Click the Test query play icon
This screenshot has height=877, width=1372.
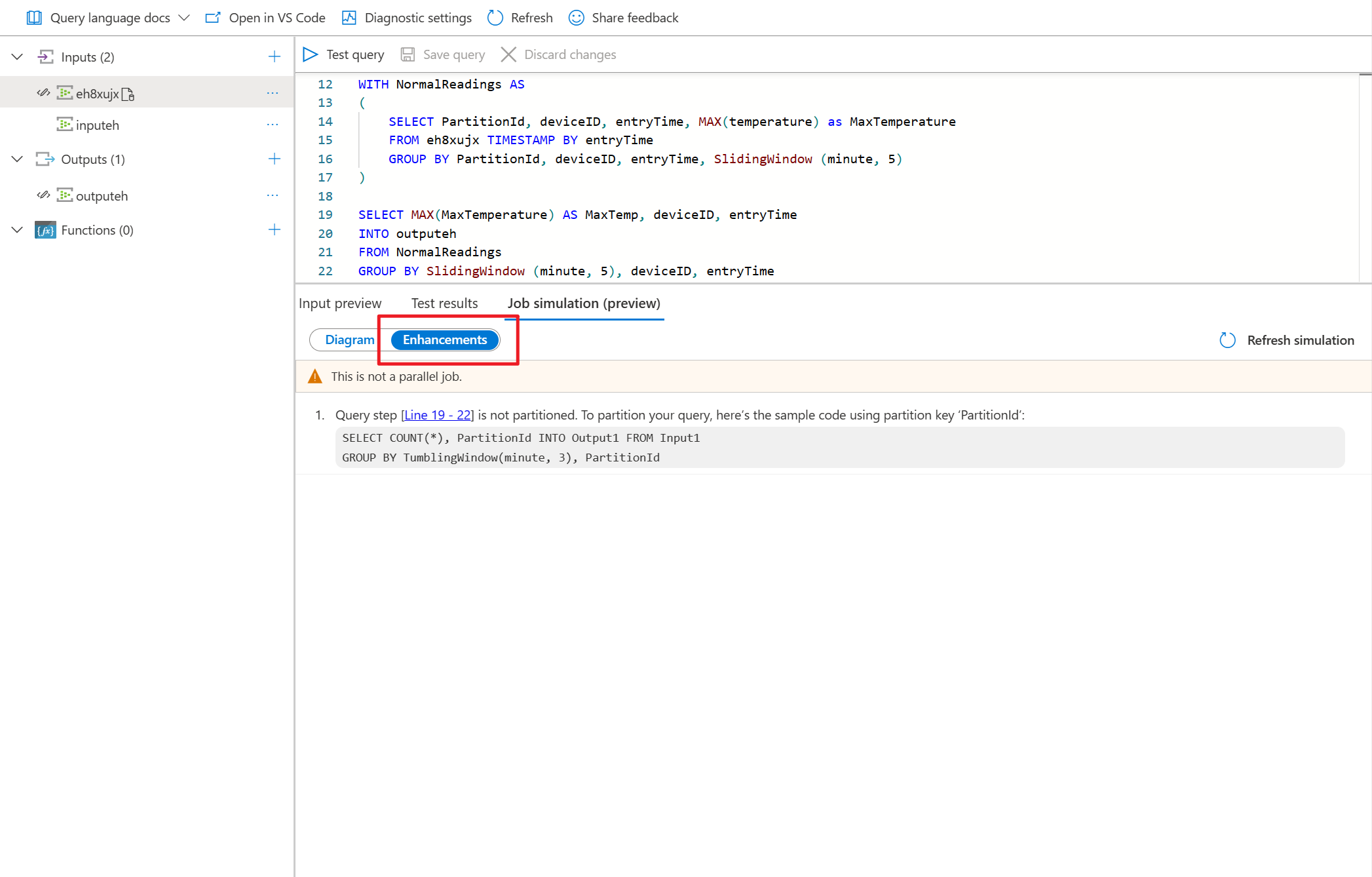coord(310,54)
